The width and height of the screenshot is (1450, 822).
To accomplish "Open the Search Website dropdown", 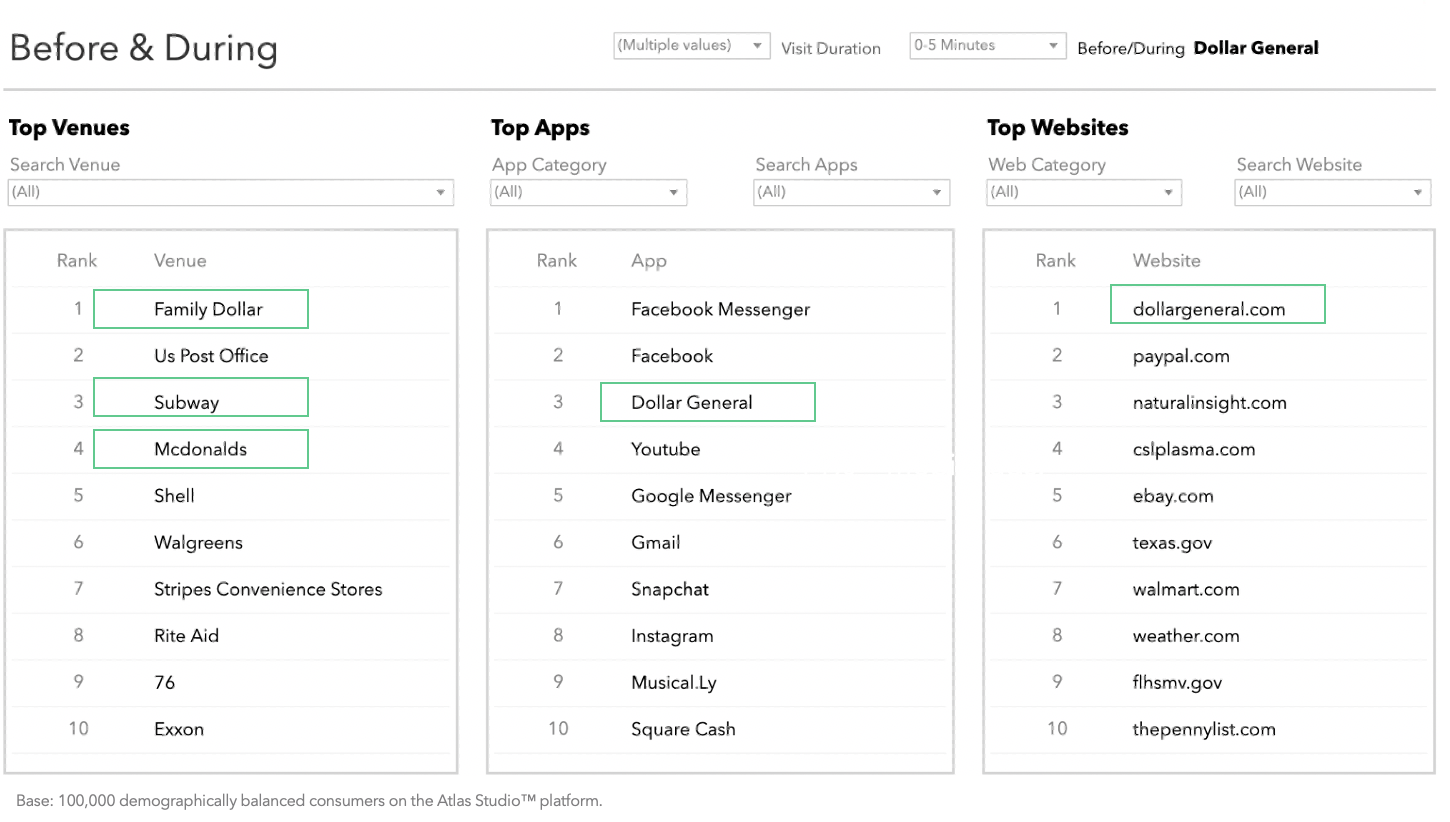I will click(x=1332, y=192).
